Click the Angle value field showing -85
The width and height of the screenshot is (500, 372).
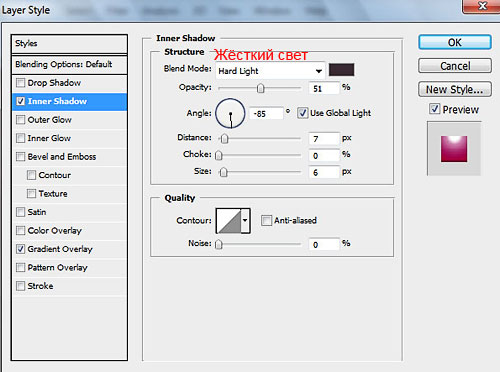[x=266, y=113]
